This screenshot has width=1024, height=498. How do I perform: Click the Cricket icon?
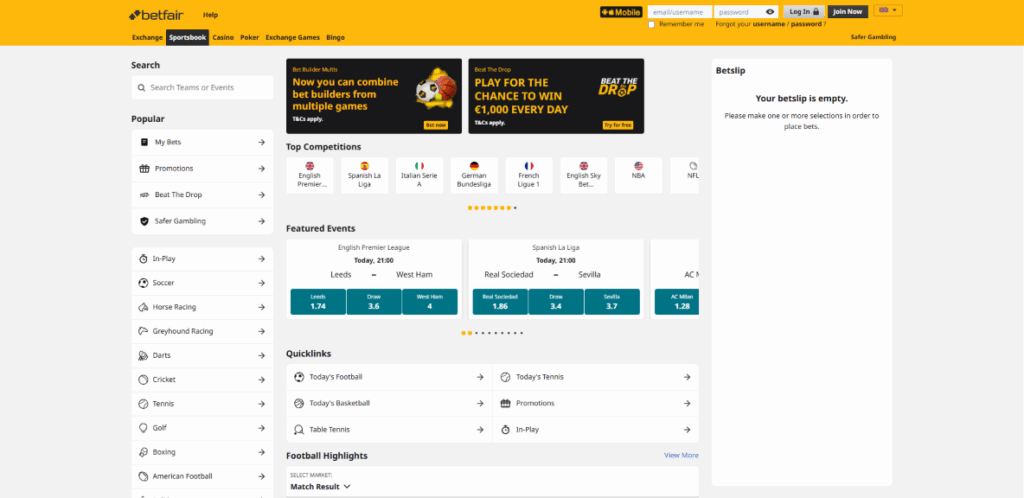click(143, 380)
